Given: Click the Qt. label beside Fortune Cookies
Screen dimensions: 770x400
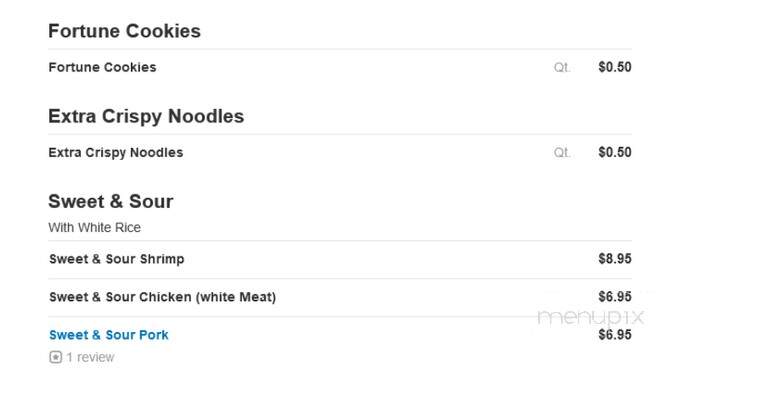Looking at the screenshot, I should pyautogui.click(x=562, y=67).
